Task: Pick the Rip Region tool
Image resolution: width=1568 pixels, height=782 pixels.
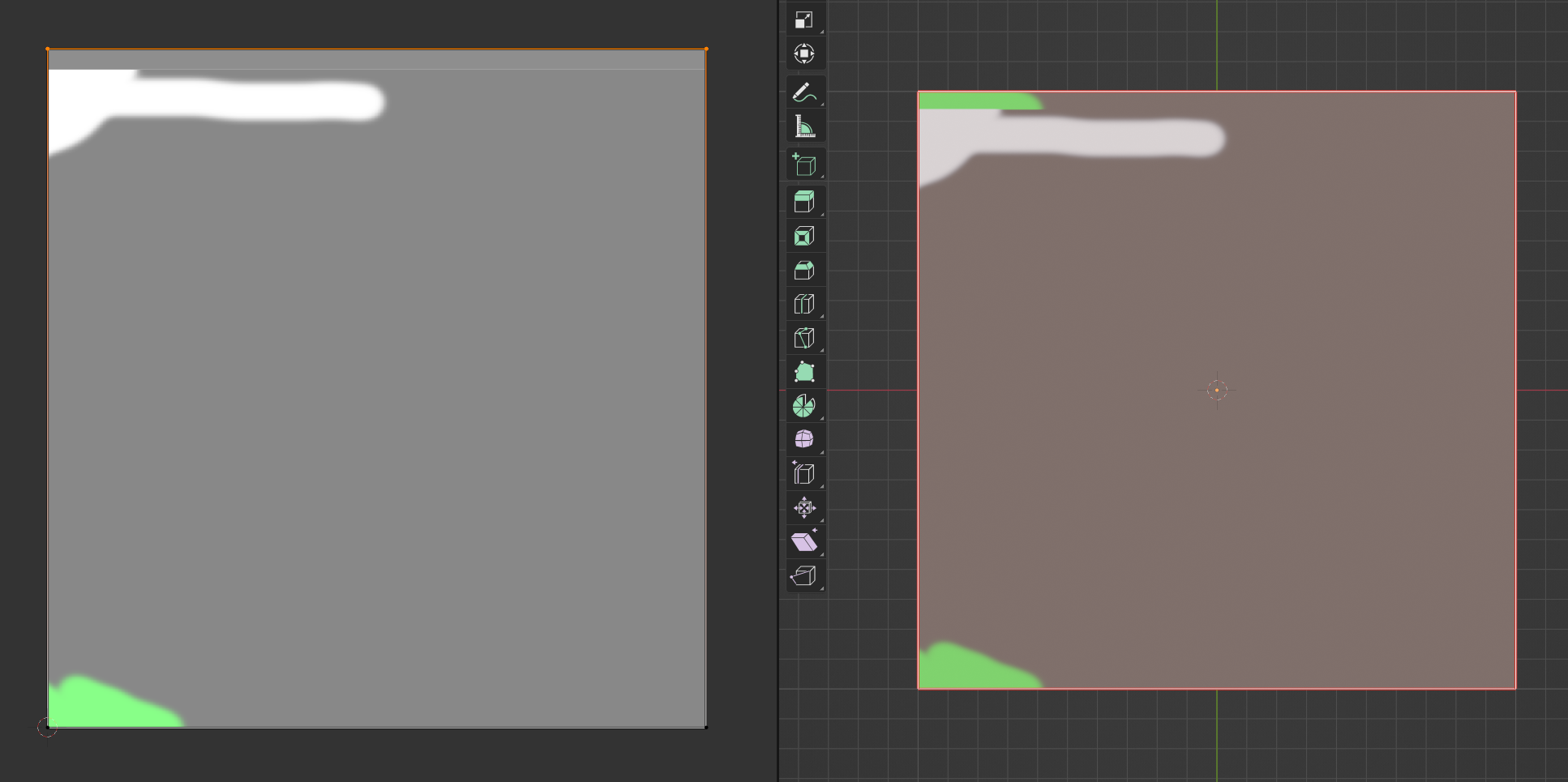Action: click(803, 576)
